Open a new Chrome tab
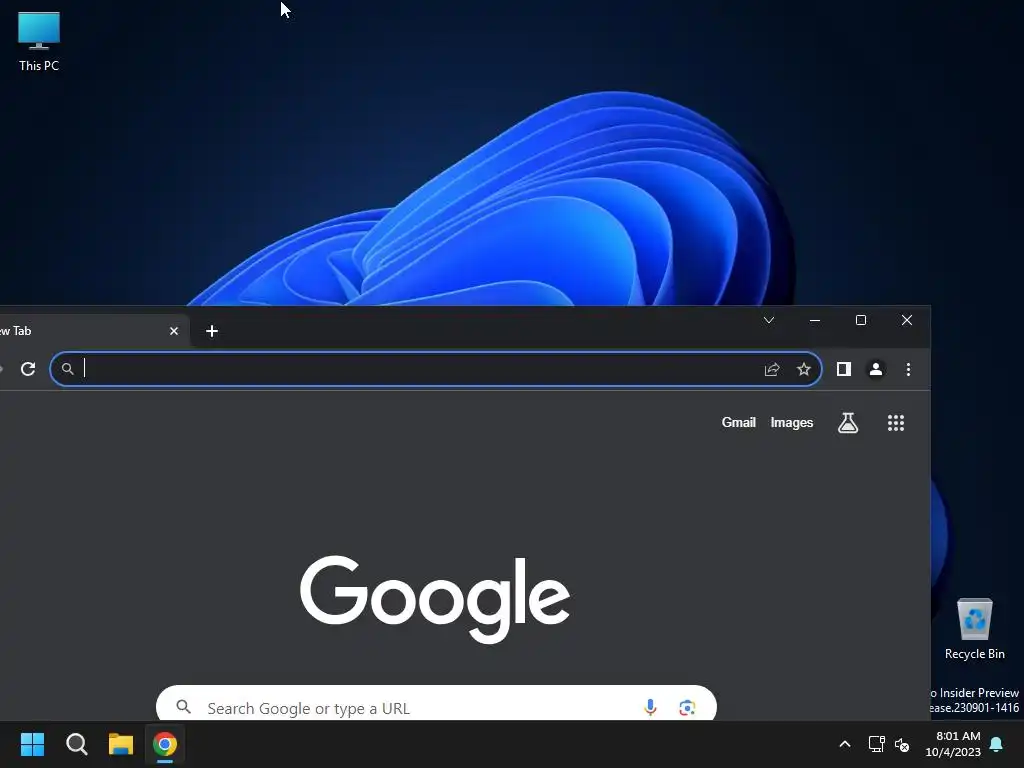Image resolution: width=1024 pixels, height=768 pixels. [x=212, y=331]
